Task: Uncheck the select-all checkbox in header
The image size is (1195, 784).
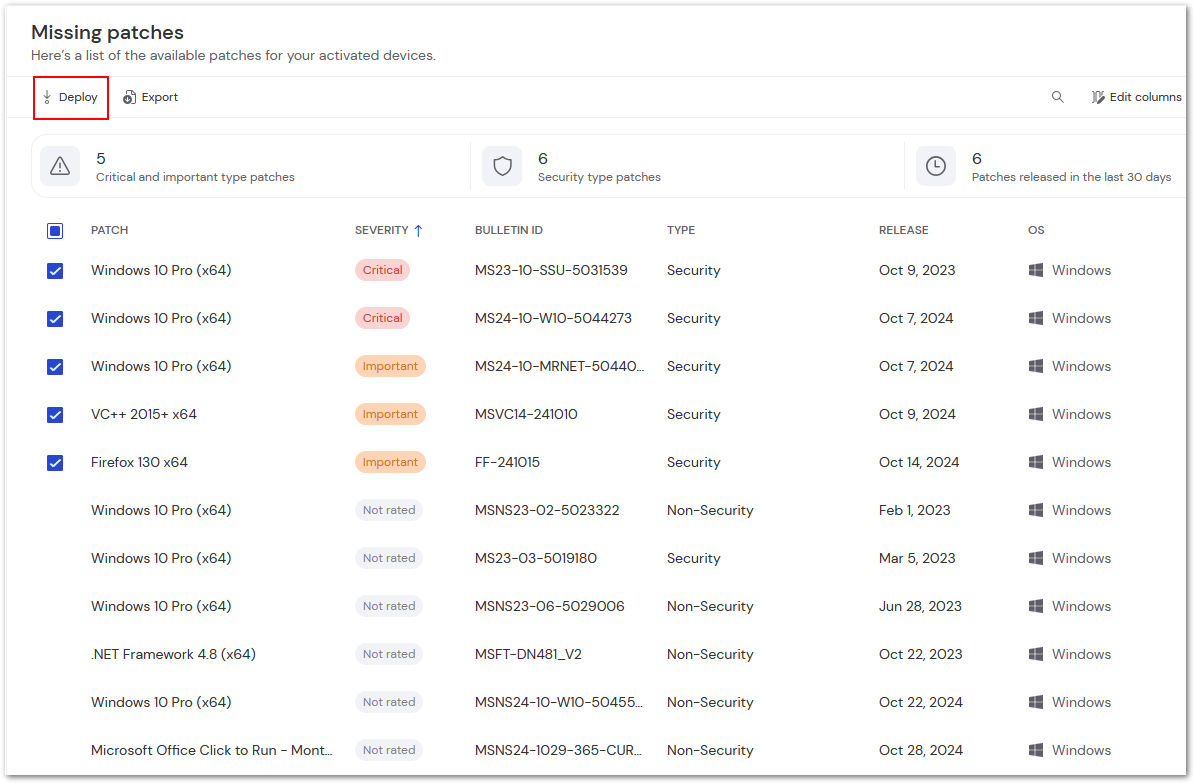Action: 55,230
